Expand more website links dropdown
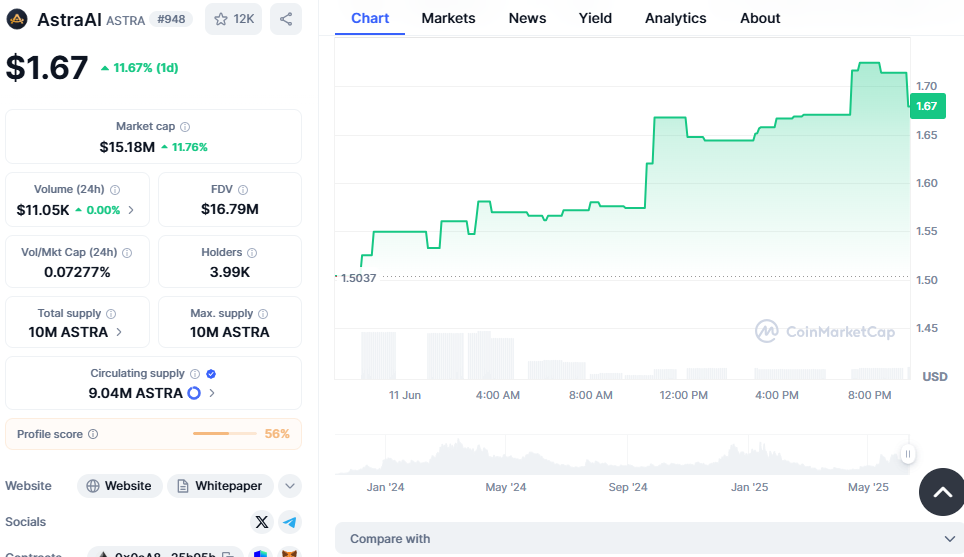This screenshot has height=557, width=964. (290, 486)
